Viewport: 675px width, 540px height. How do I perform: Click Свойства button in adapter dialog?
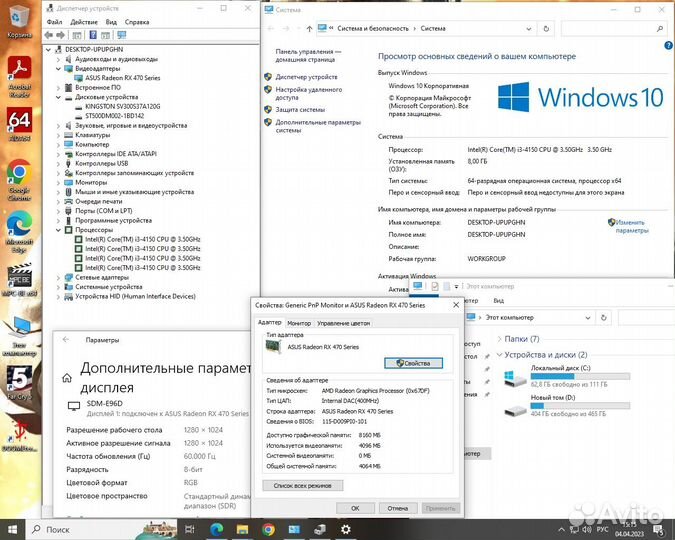point(413,363)
